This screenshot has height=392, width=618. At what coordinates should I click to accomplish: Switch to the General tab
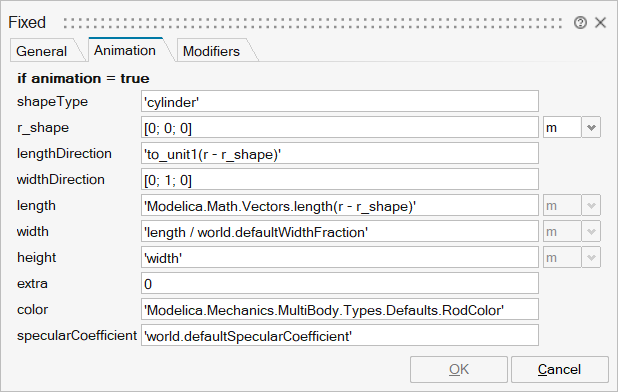[x=42, y=51]
